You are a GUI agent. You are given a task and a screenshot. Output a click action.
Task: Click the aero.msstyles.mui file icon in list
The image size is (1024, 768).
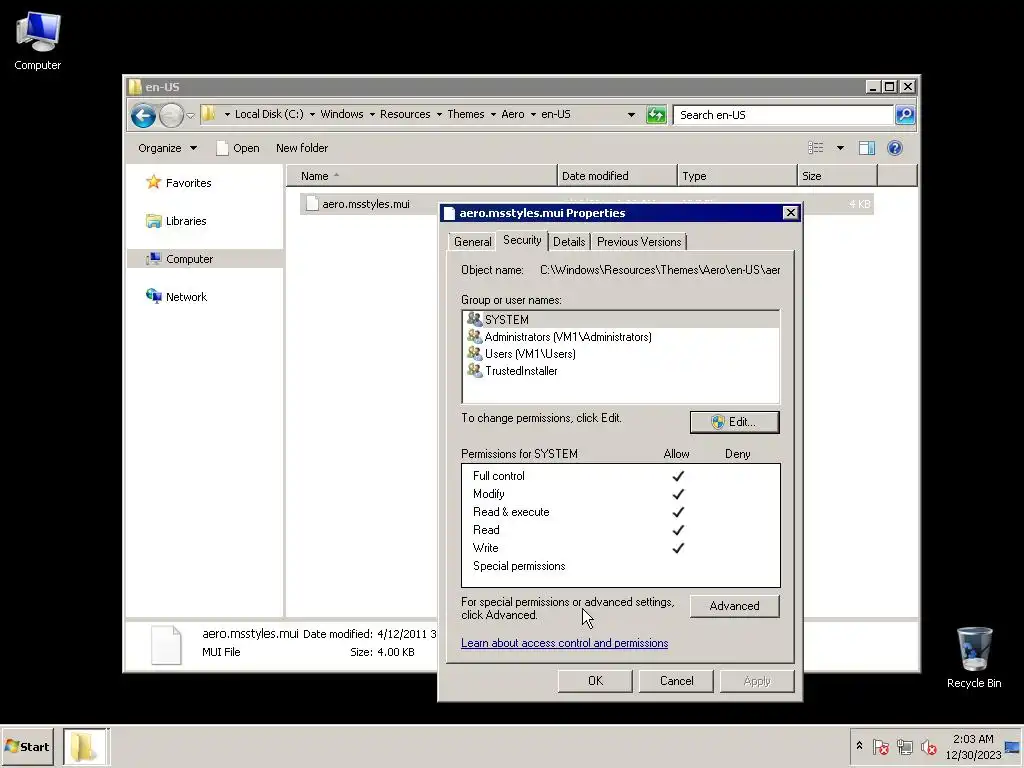click(312, 204)
